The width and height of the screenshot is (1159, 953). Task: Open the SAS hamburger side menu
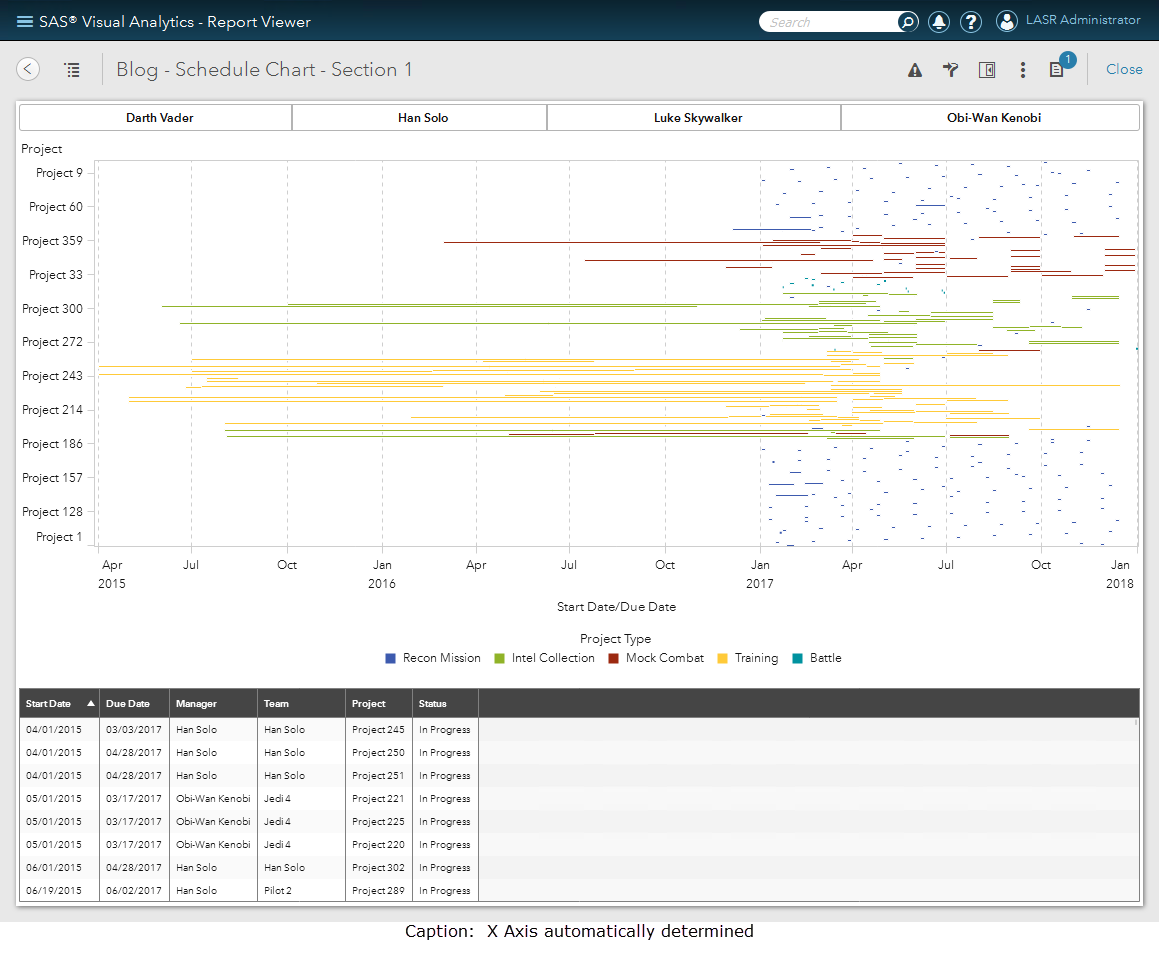(x=25, y=22)
